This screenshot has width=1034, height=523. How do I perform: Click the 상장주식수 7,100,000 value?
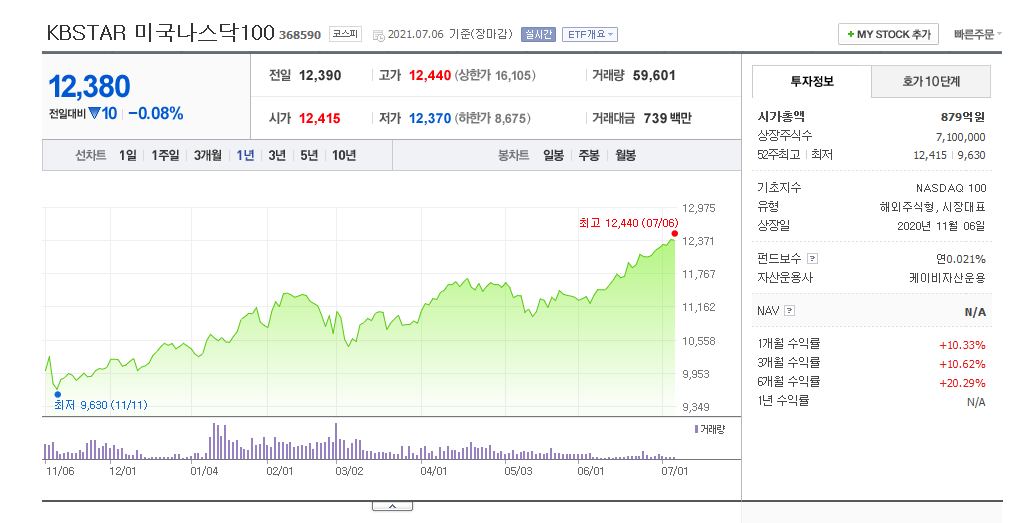pyautogui.click(x=960, y=137)
